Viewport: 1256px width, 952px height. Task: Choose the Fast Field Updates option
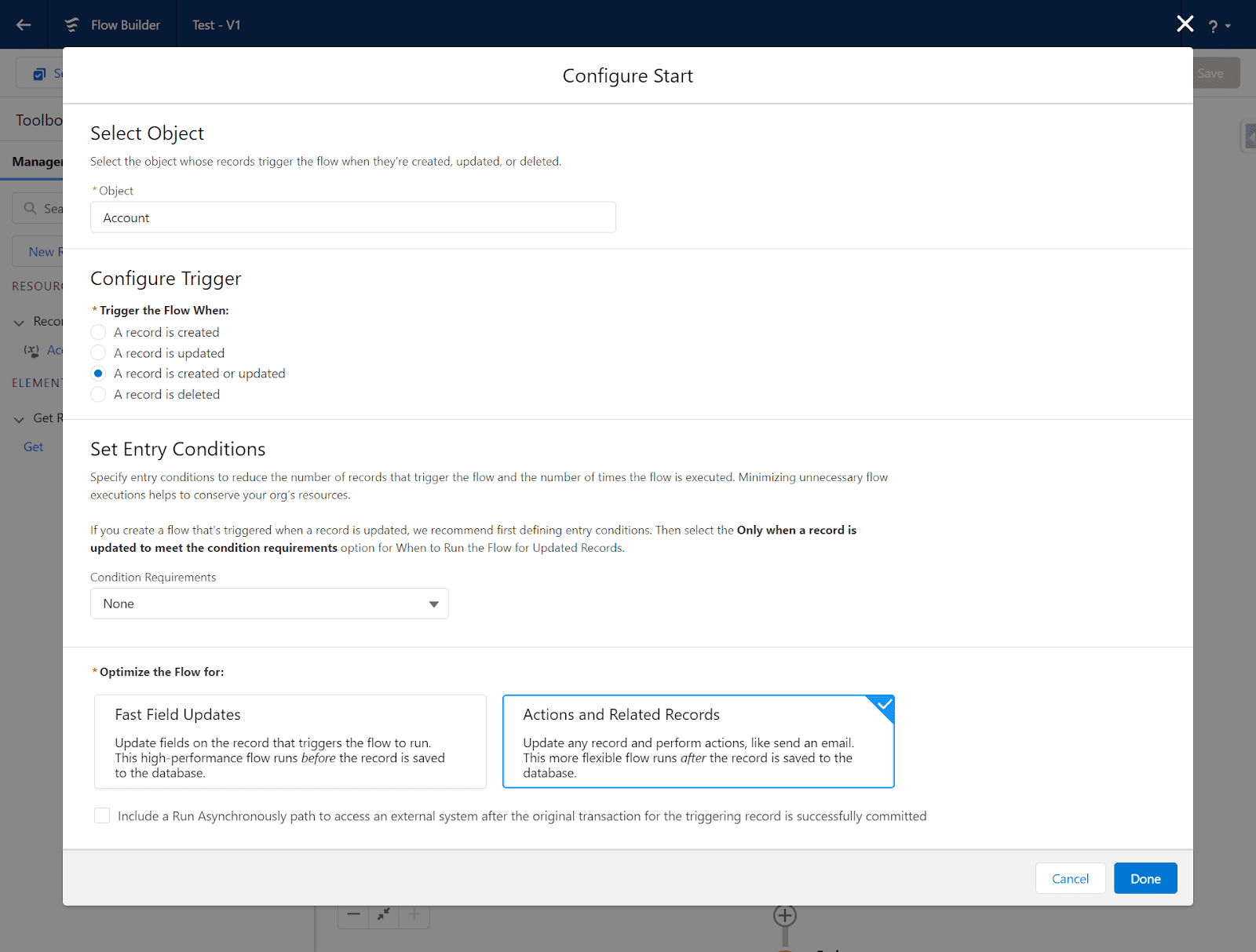pyautogui.click(x=290, y=742)
